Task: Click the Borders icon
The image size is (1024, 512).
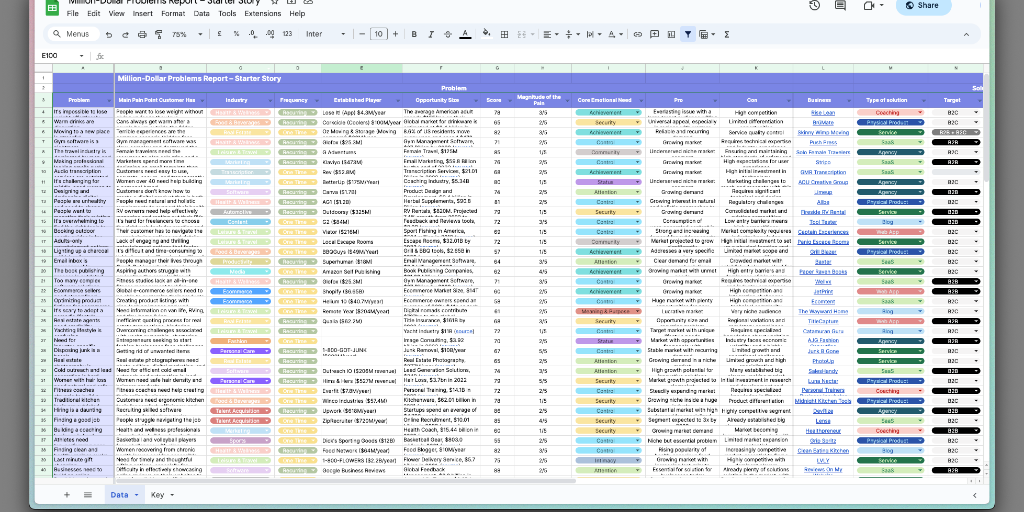Action: (504, 34)
